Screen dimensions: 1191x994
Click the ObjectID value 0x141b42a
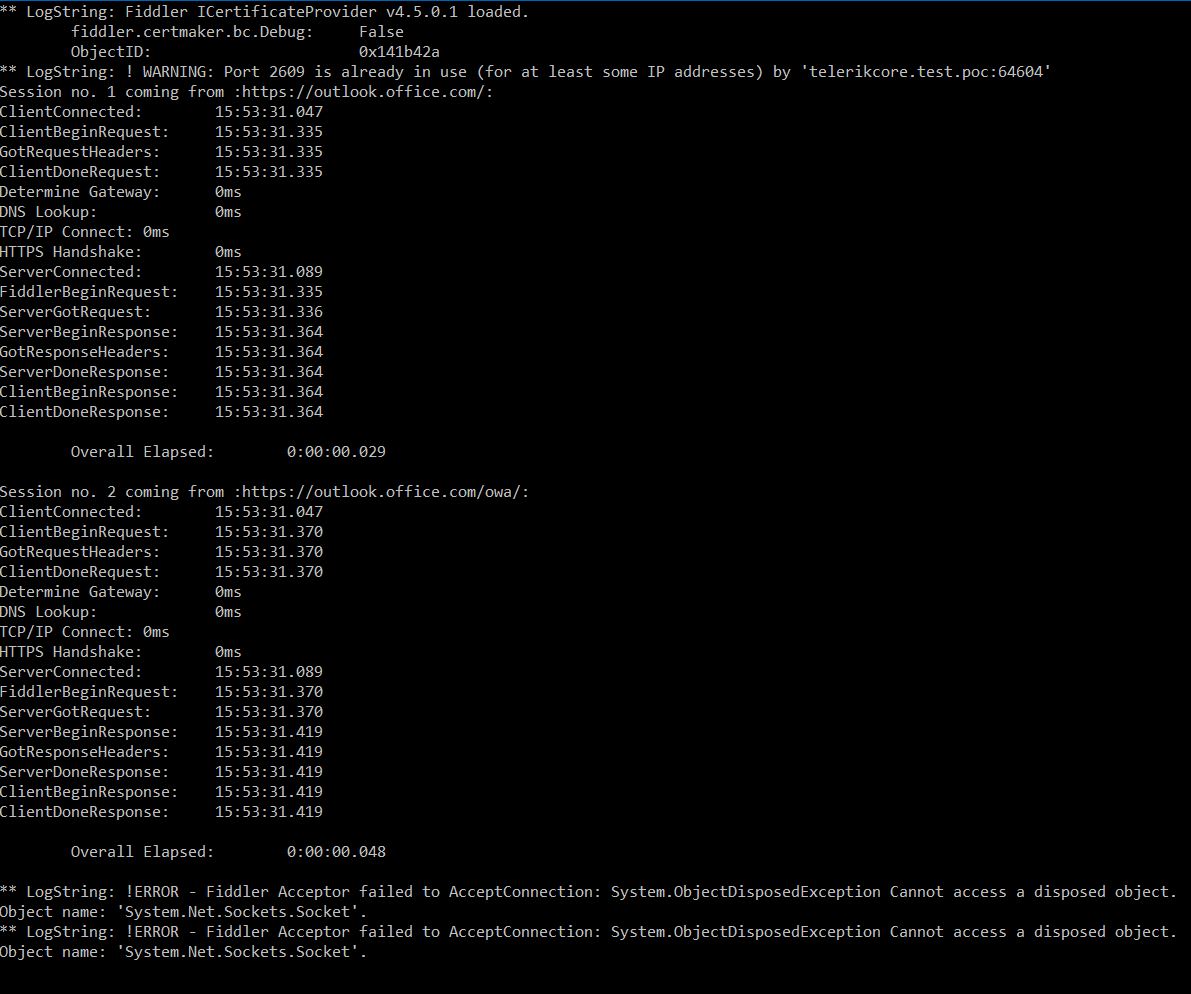399,52
